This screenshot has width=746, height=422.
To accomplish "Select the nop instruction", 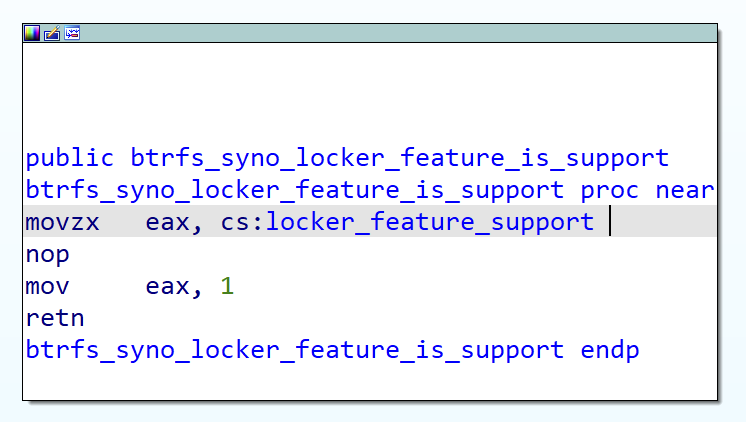I will 47,254.
